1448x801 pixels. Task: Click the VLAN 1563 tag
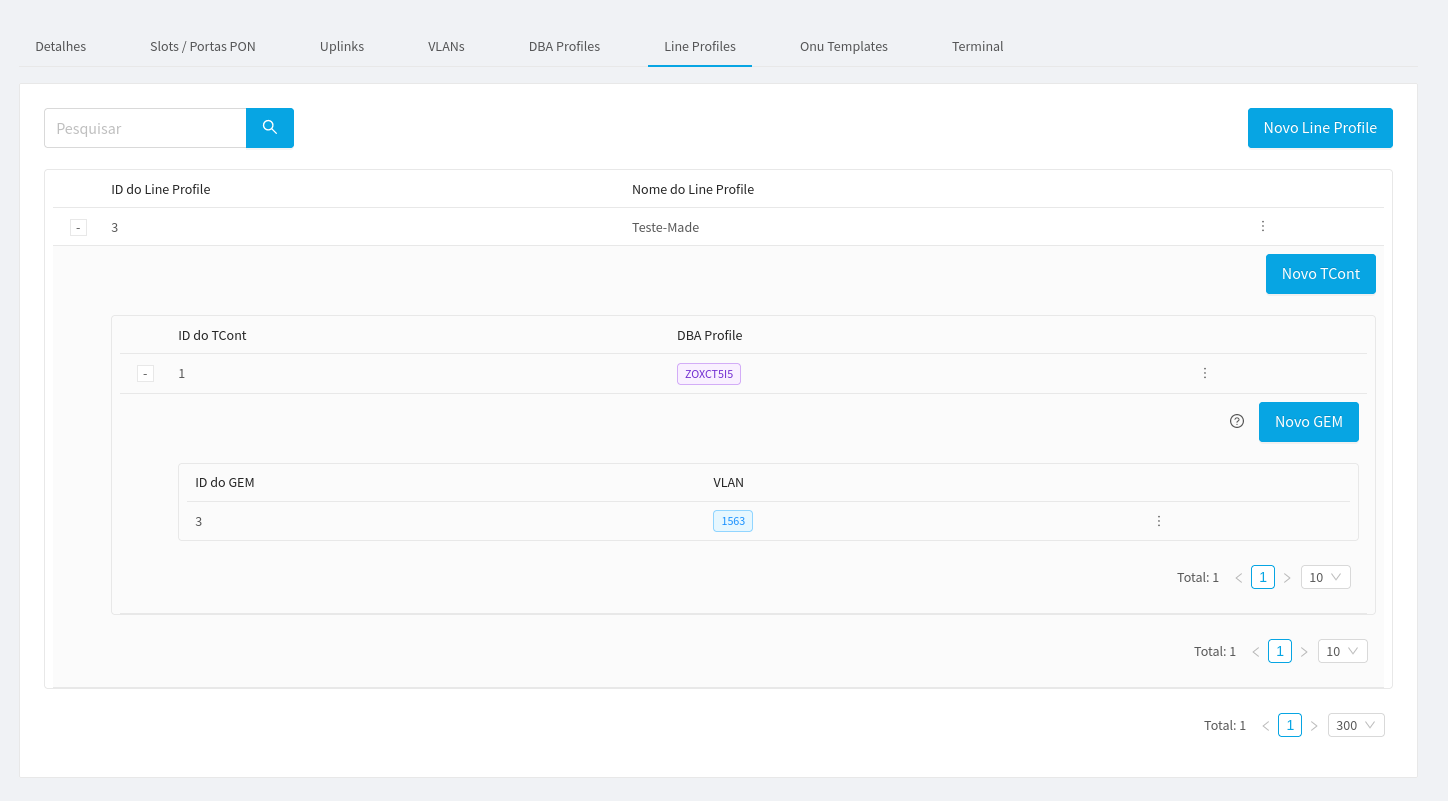[732, 521]
